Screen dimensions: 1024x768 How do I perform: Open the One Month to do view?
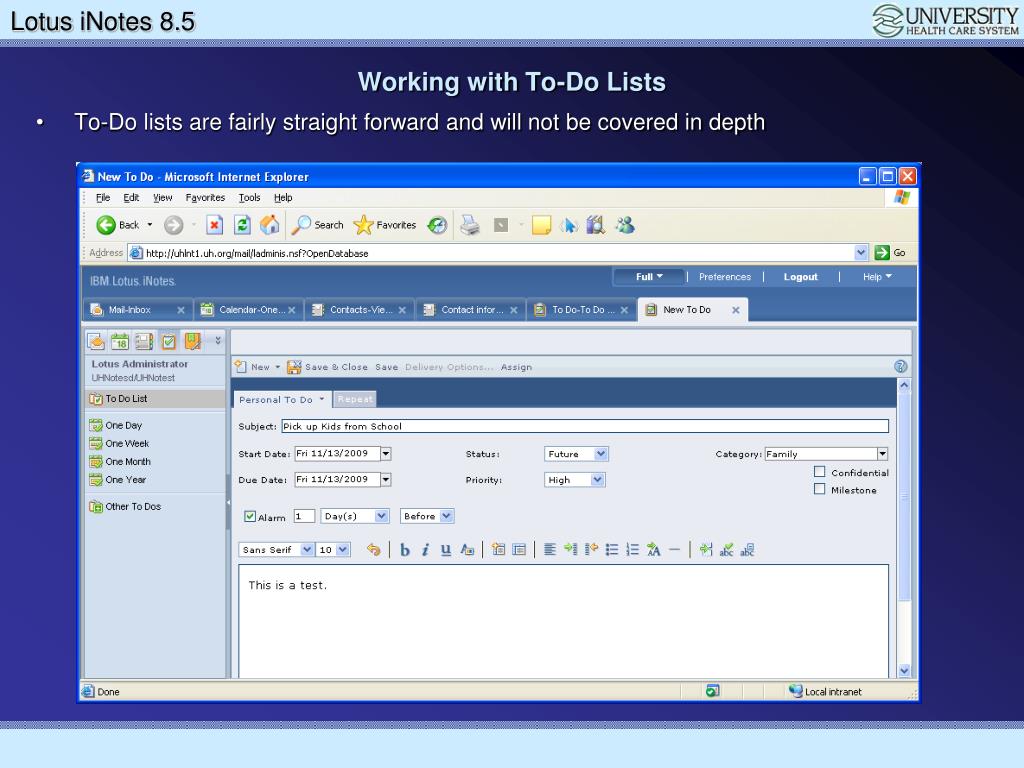pos(120,462)
